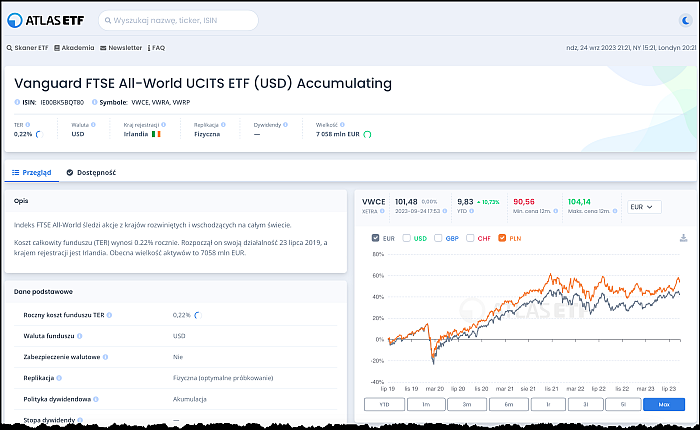Click the blue gauge icon by header TER 0,22%
Image resolution: width=700 pixels, height=430 pixels.
click(x=39, y=134)
